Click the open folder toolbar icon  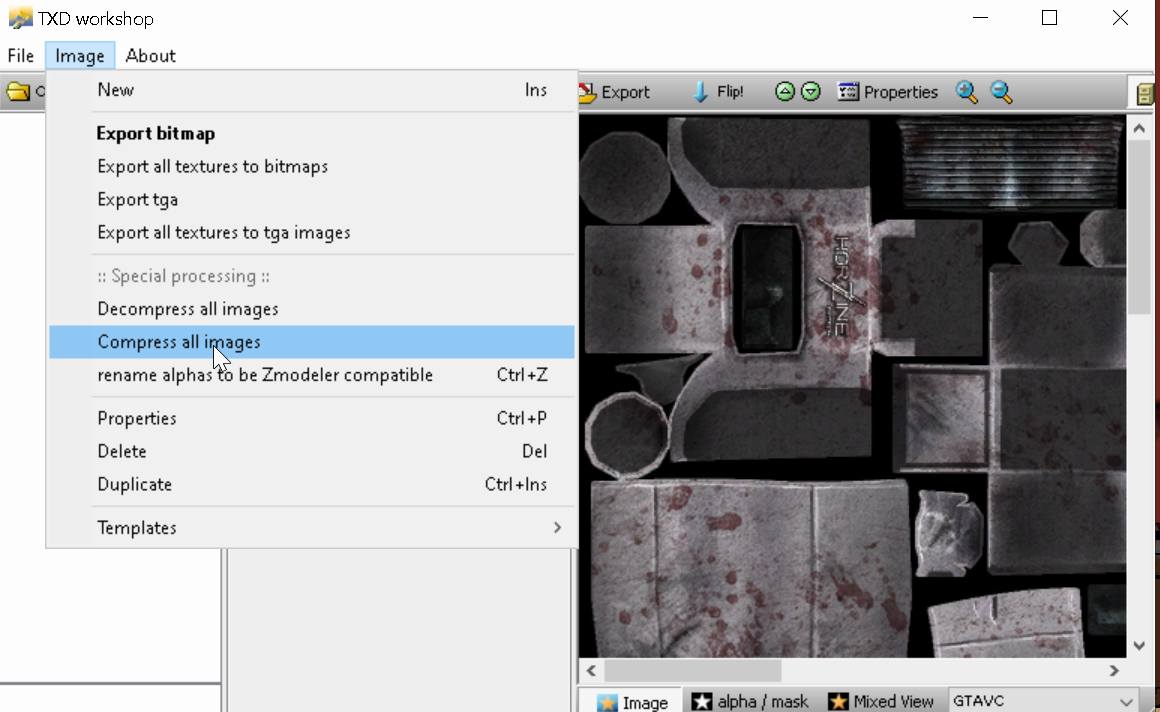click(18, 92)
